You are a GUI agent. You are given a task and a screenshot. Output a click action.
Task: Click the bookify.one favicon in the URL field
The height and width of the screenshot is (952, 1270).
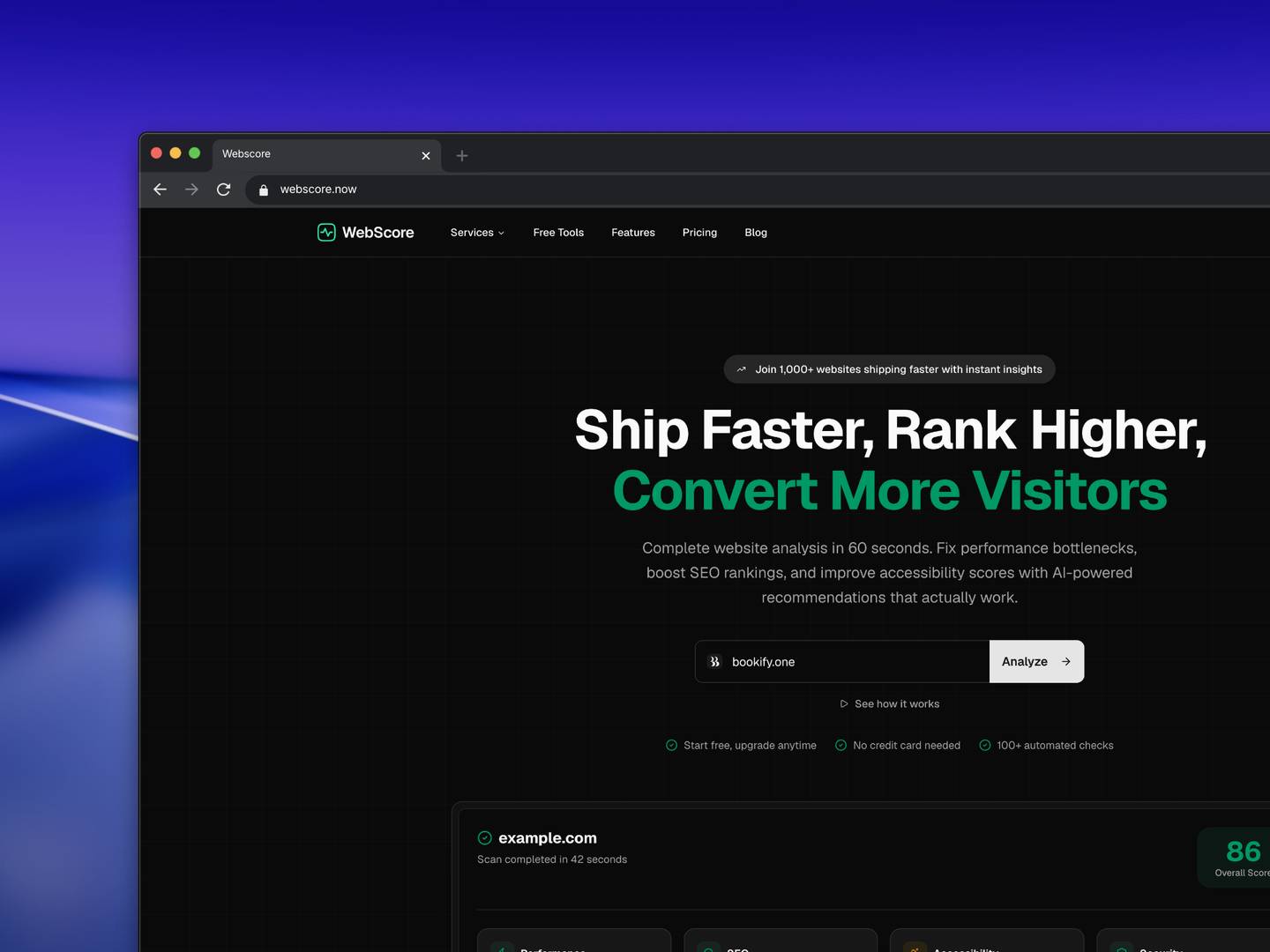point(714,661)
